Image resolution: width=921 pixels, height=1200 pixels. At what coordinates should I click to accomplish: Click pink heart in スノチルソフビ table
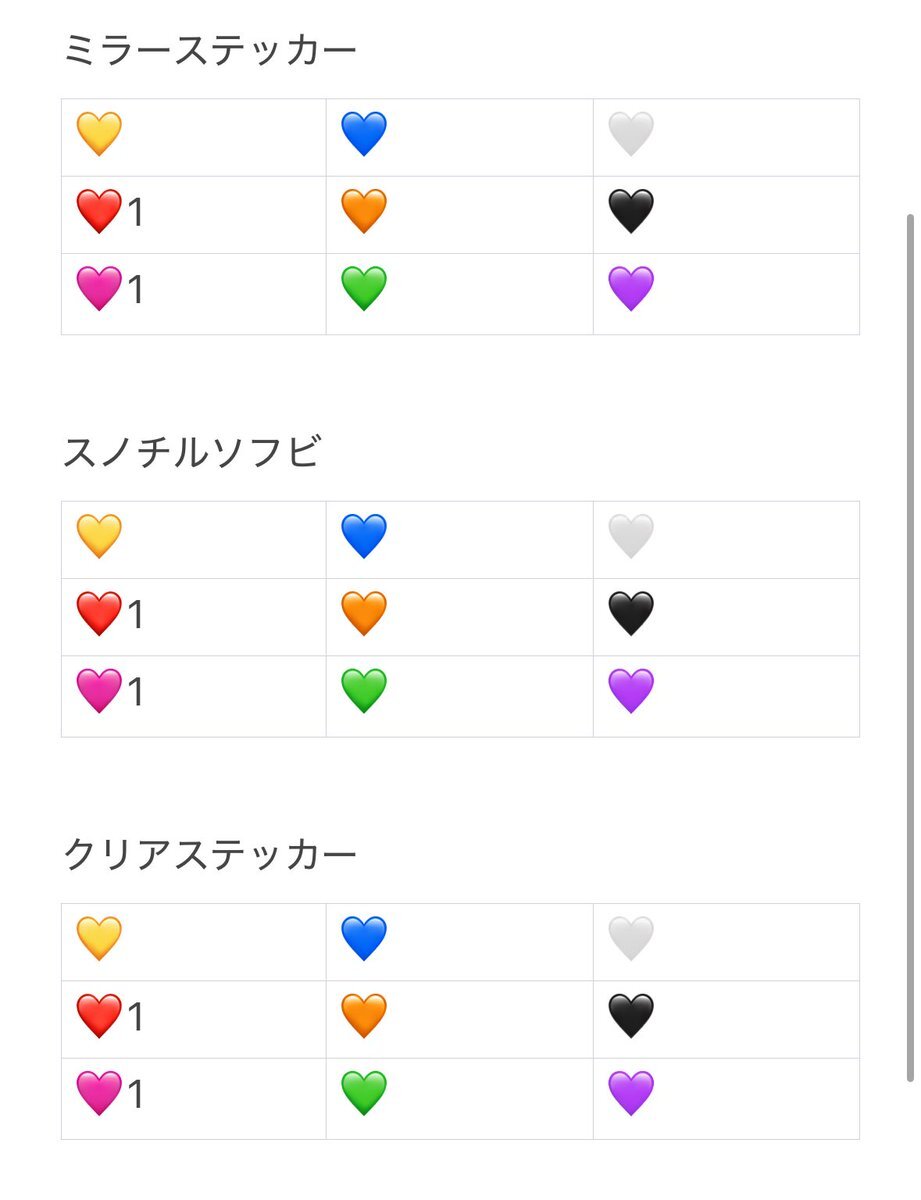[99, 692]
